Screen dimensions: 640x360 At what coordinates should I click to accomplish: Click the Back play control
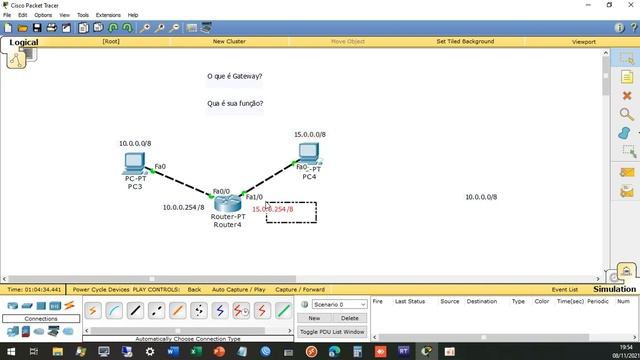coord(194,289)
